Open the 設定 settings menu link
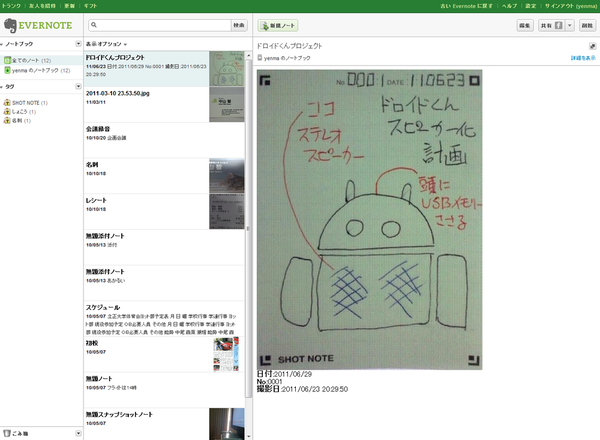Screen dimensions: 600x440 (x=530, y=6)
